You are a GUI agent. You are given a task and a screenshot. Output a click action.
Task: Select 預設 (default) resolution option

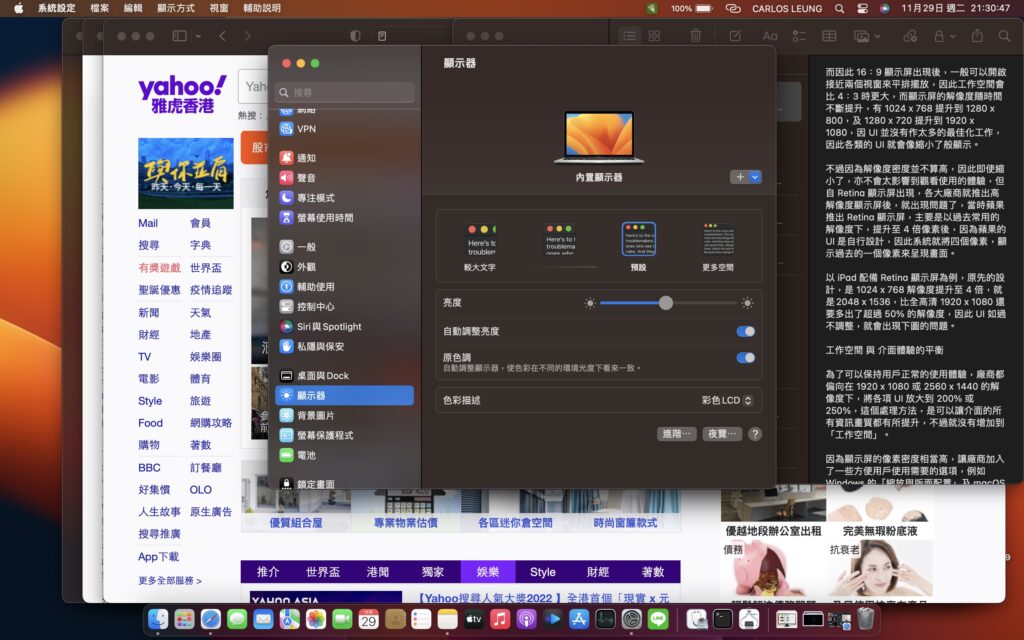click(x=639, y=246)
